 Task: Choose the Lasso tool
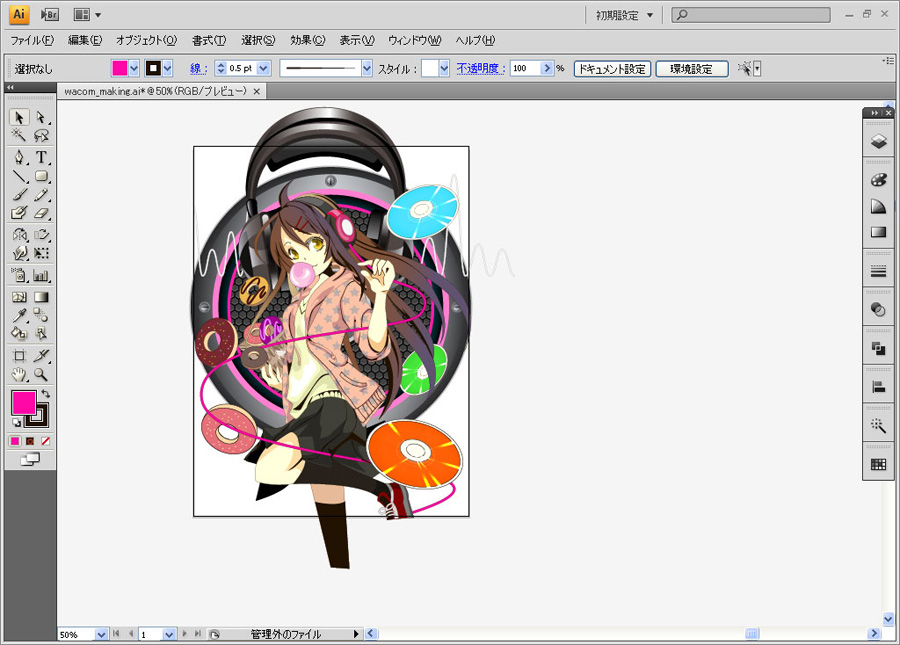coord(41,135)
